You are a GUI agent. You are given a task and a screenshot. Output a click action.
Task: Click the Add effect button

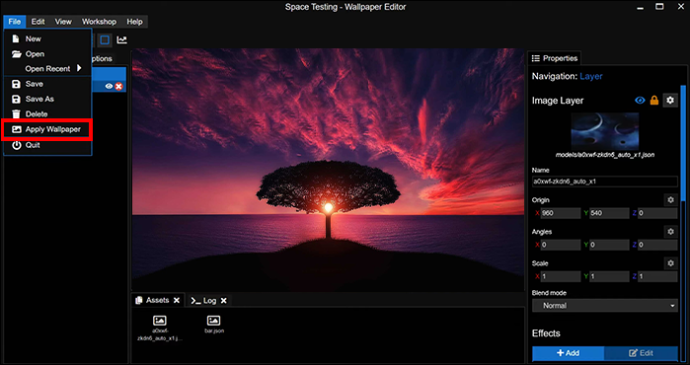[568, 353]
